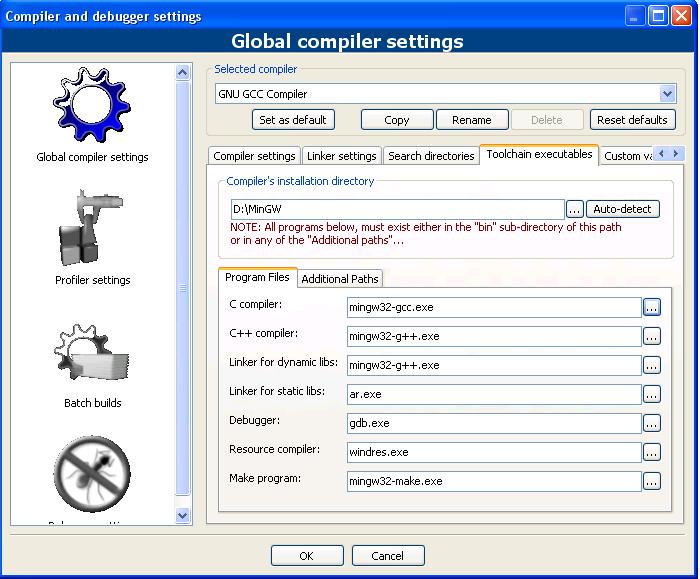Click the Reset defaults button

coord(632,120)
